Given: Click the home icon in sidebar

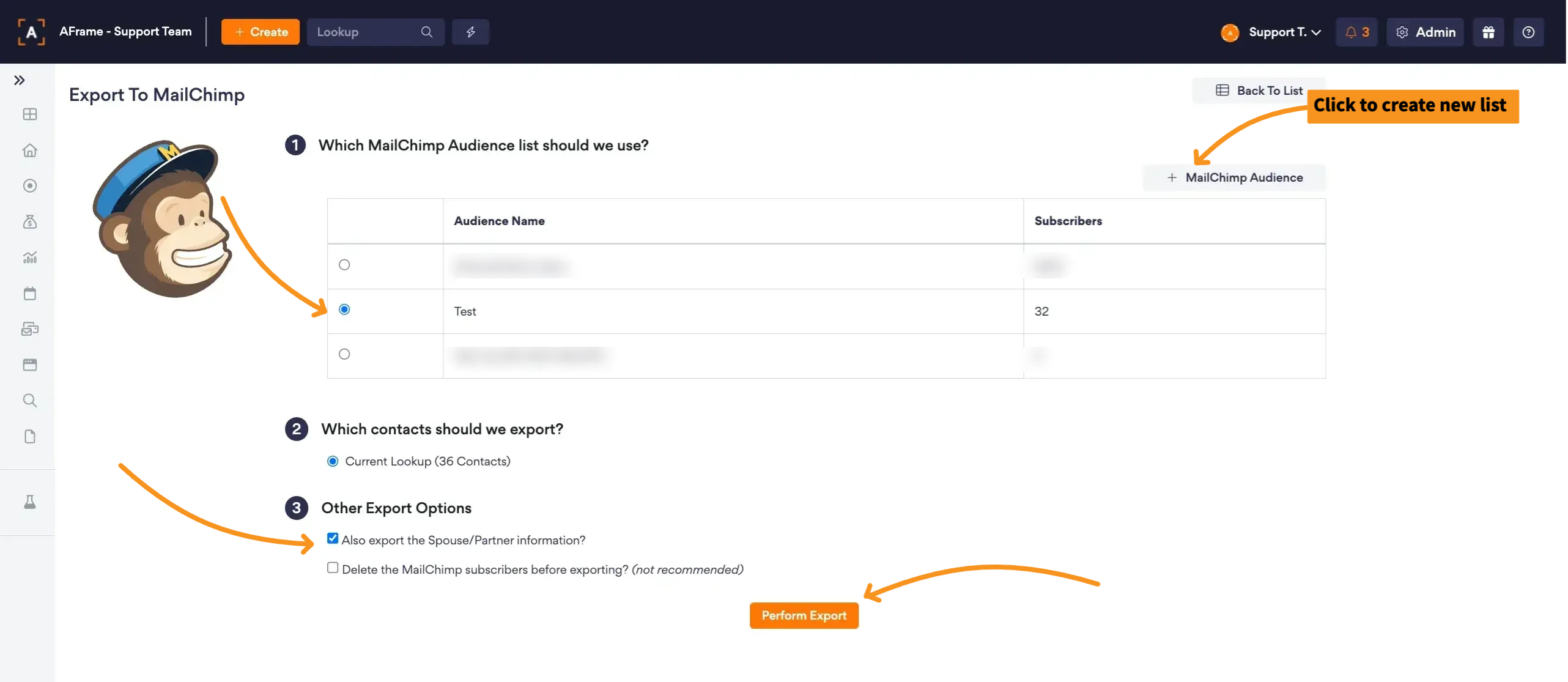Looking at the screenshot, I should coord(29,150).
